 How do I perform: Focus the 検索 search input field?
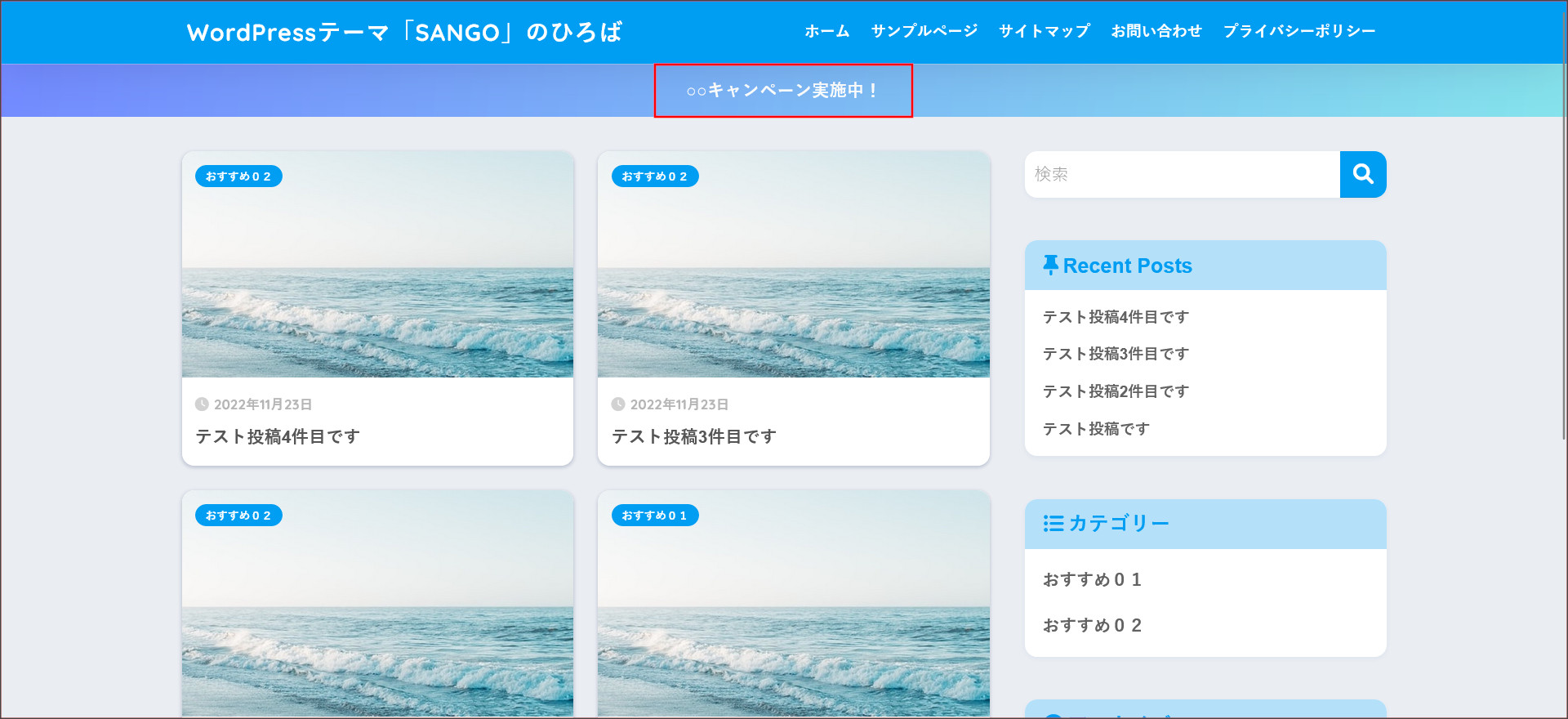pyautogui.click(x=1182, y=174)
